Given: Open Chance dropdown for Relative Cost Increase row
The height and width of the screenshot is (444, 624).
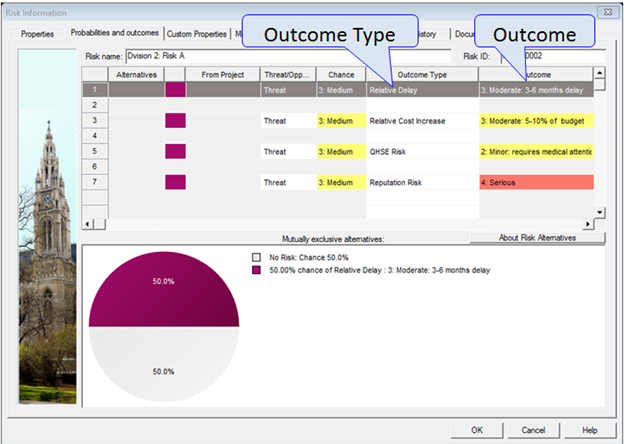Looking at the screenshot, I should click(x=341, y=121).
